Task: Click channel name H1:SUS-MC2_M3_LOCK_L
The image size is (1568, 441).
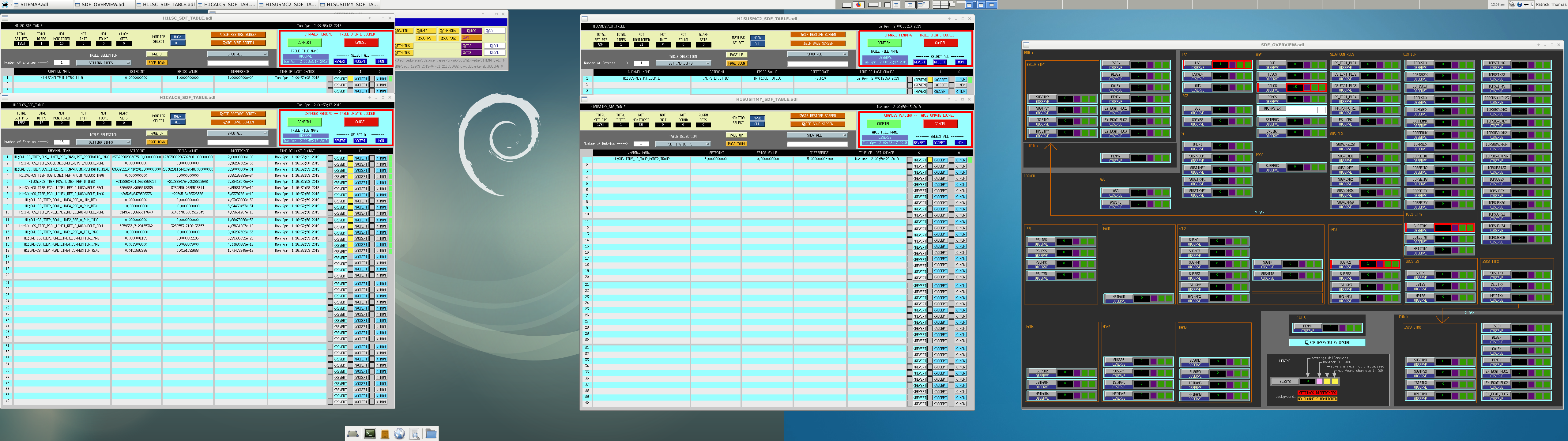Action: click(641, 79)
